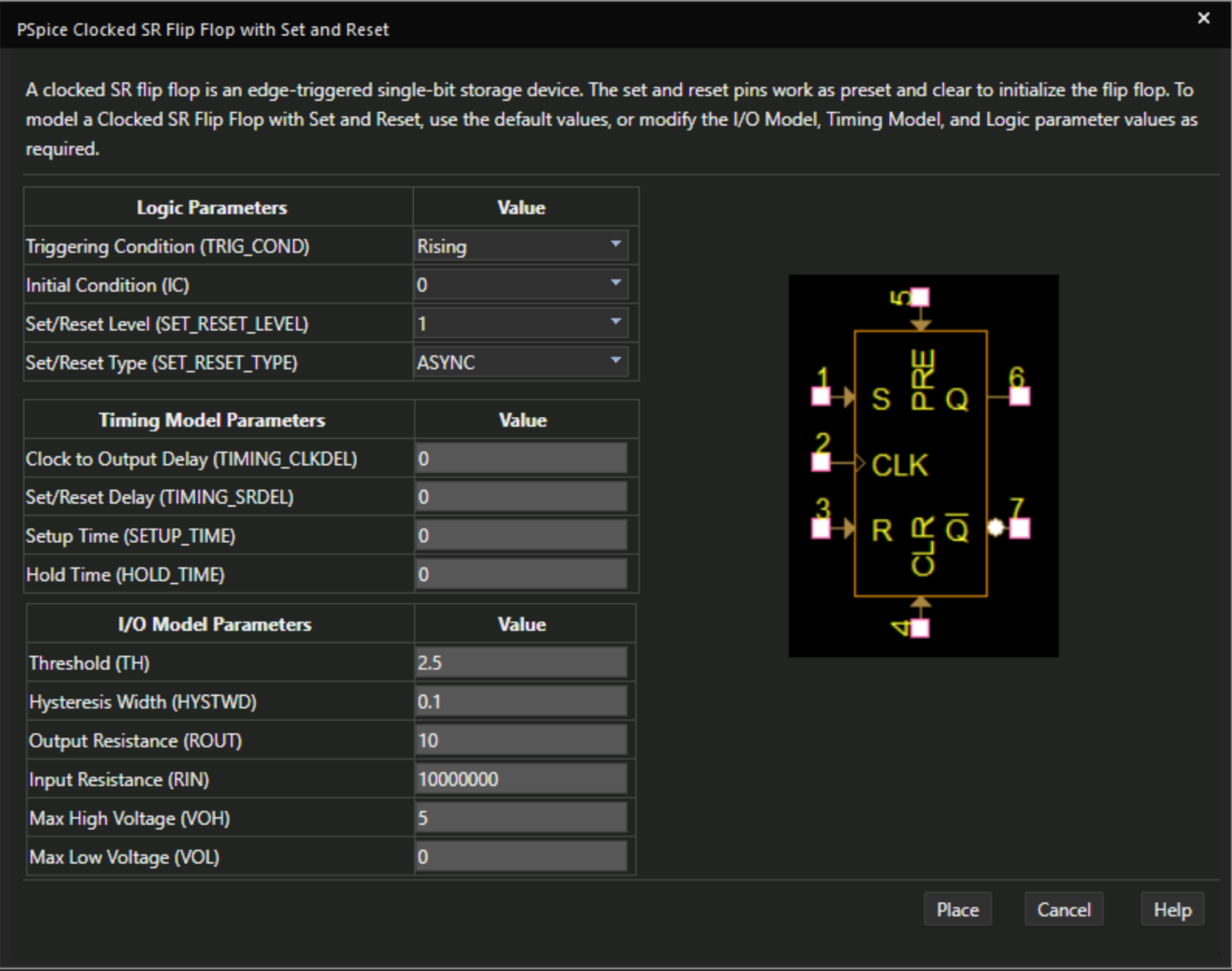Edit the Setup Time value
The image size is (1232, 971).
coord(521,535)
